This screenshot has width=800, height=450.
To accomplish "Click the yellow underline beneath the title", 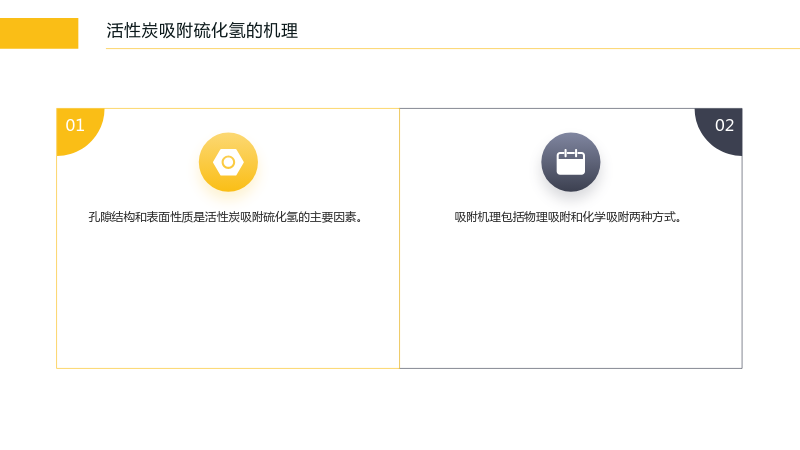I will [453, 48].
